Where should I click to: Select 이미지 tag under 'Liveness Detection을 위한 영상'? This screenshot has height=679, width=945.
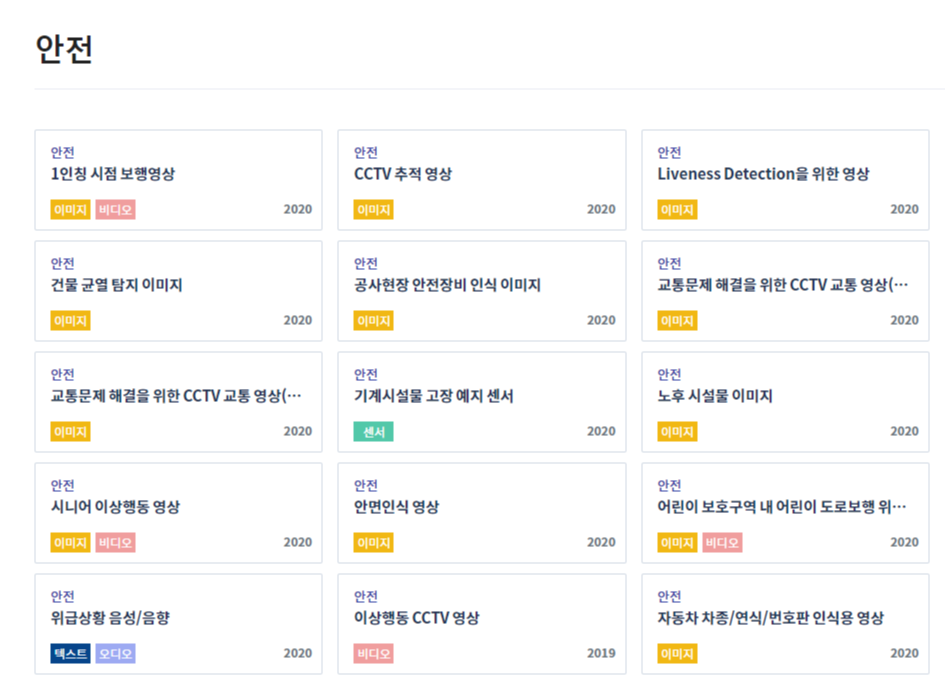tap(677, 210)
